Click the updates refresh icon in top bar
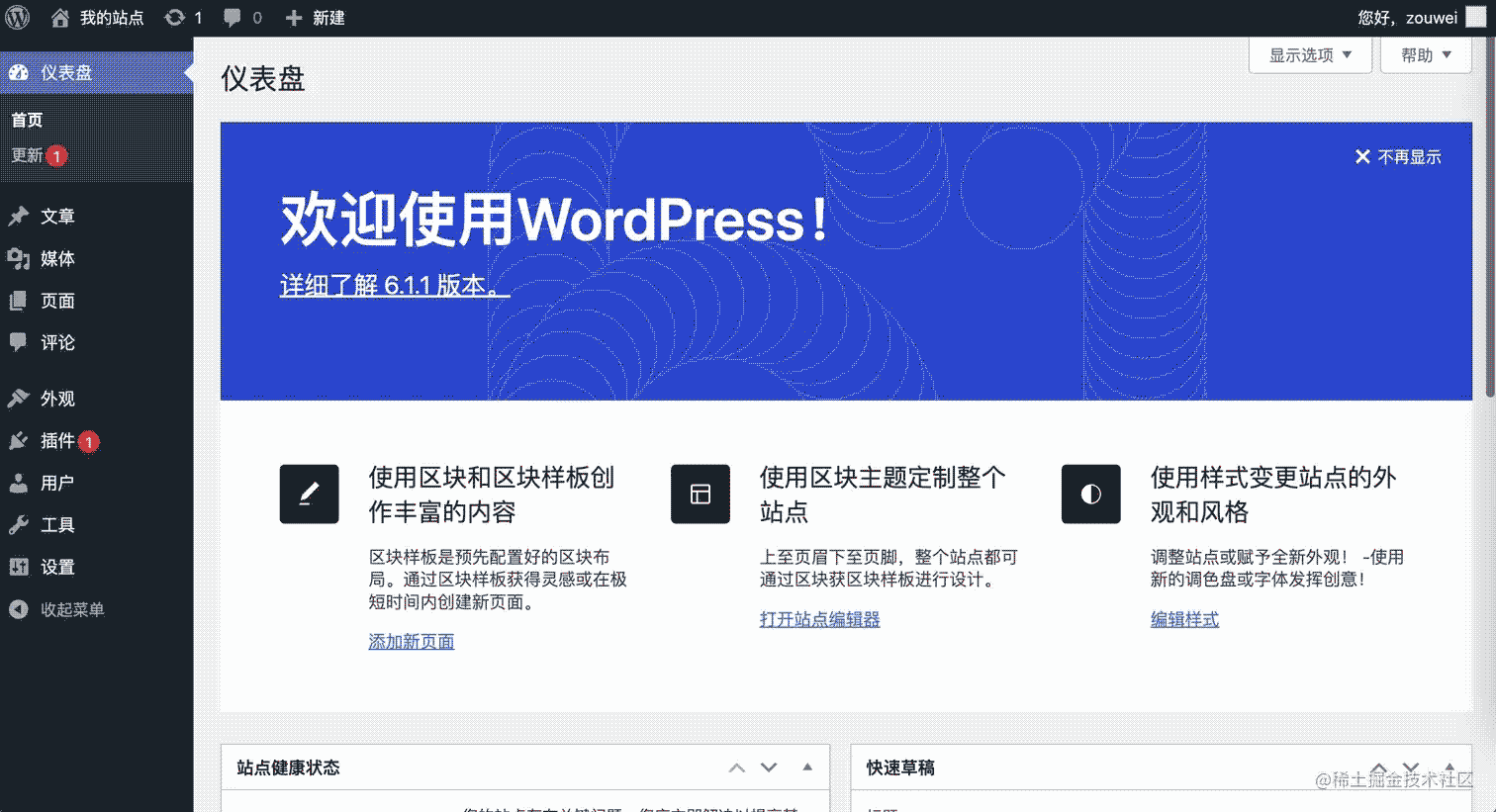The width and height of the screenshot is (1496, 812). click(x=176, y=17)
